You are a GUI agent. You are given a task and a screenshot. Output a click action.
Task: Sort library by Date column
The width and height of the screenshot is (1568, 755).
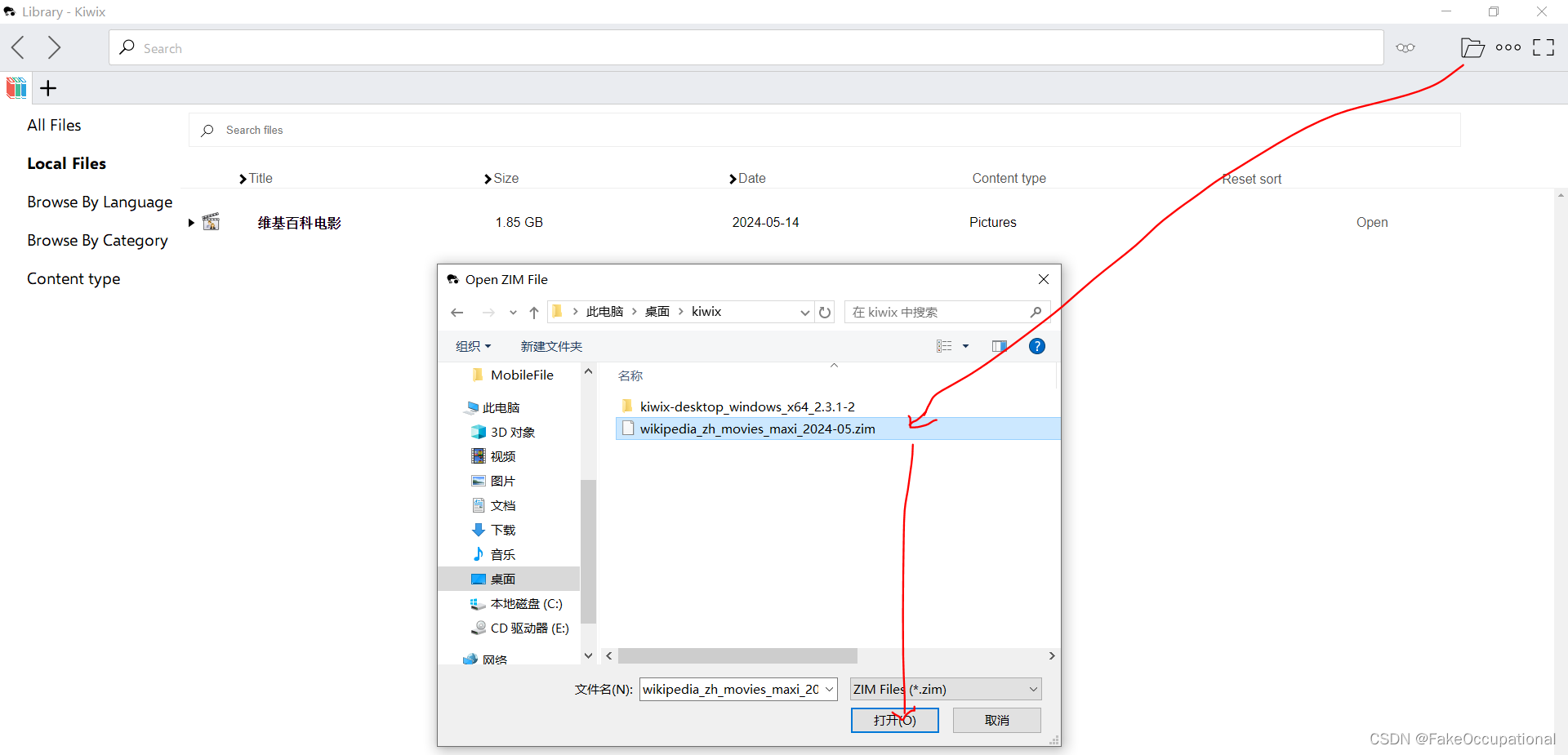[747, 178]
